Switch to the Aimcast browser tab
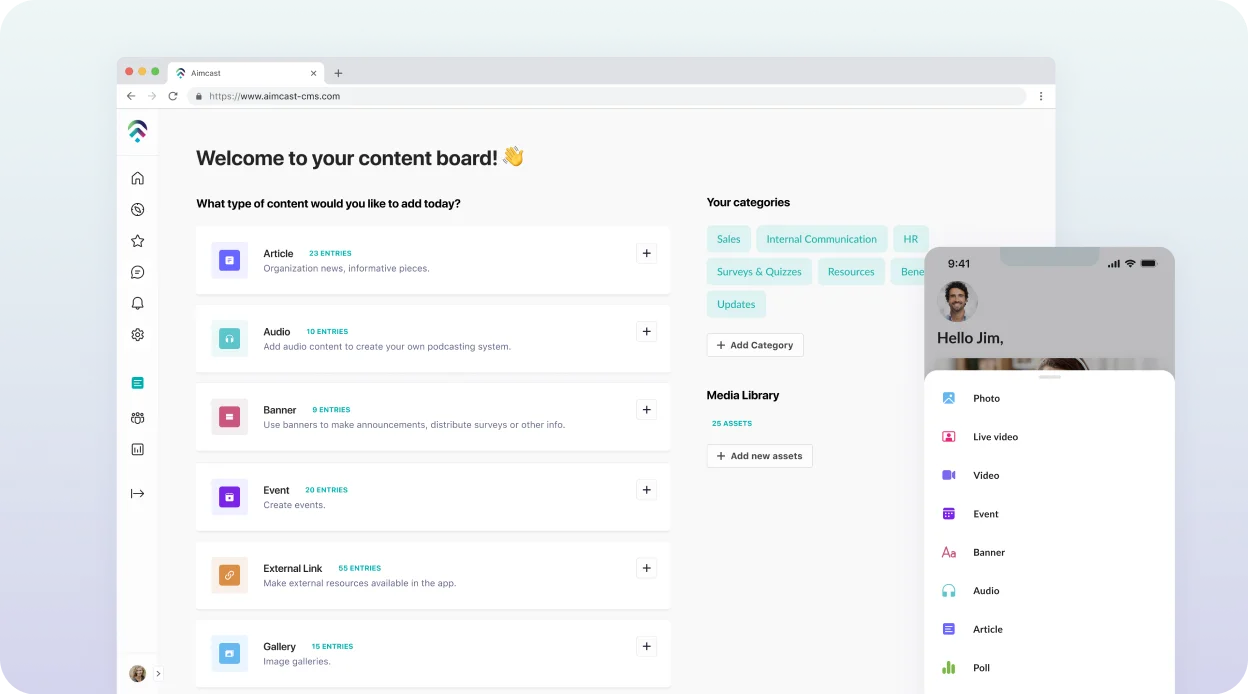Viewport: 1248px width, 694px height. [x=240, y=73]
